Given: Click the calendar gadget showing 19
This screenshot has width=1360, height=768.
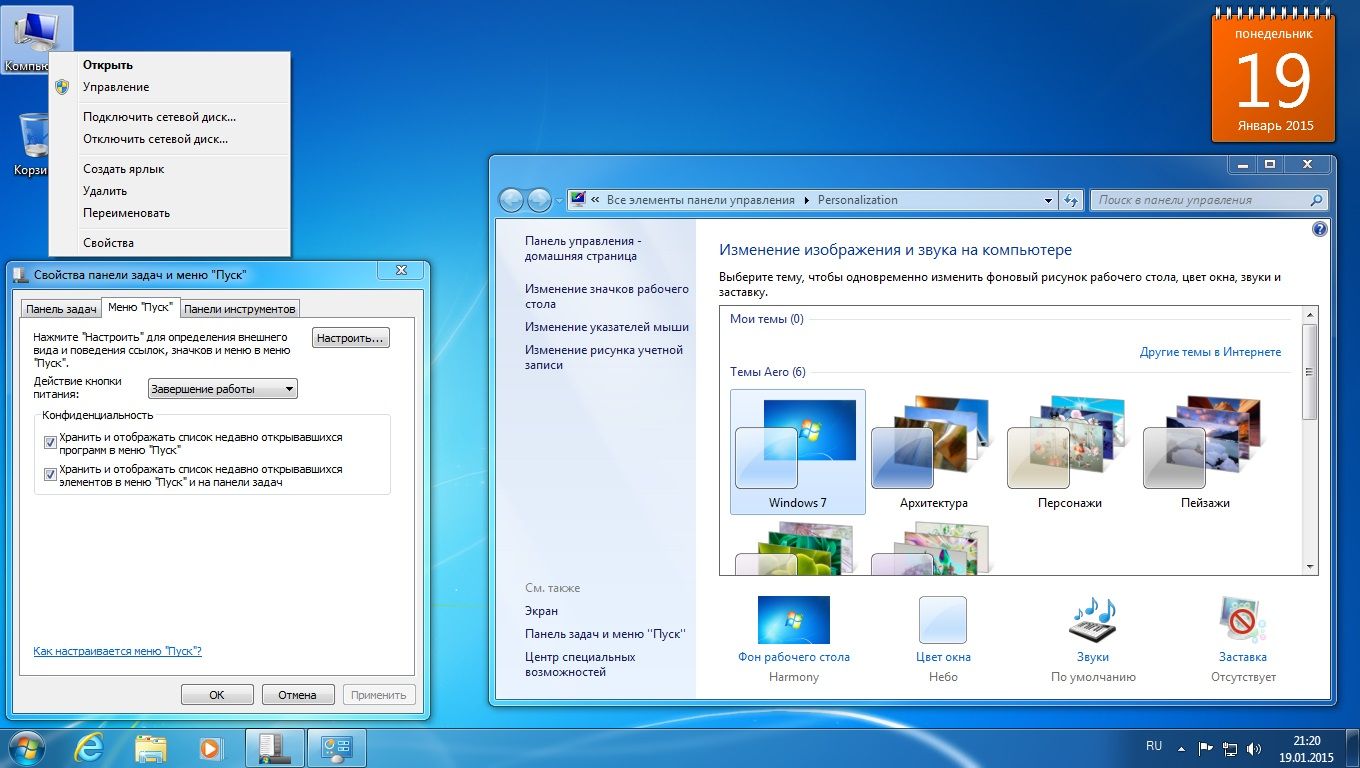Looking at the screenshot, I should pyautogui.click(x=1273, y=77).
